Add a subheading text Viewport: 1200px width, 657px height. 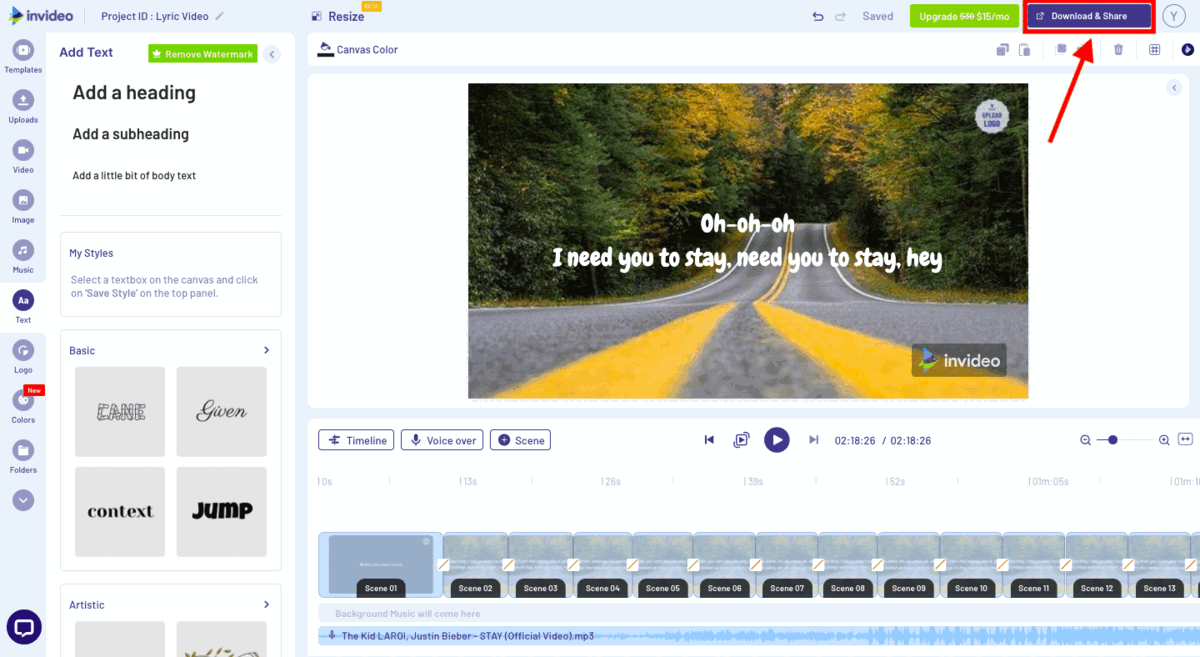(131, 134)
